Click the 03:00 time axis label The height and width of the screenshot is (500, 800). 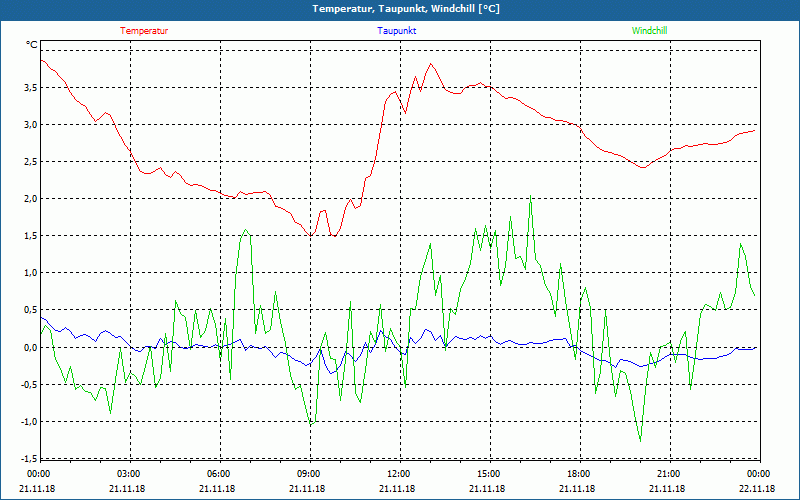[x=130, y=474]
